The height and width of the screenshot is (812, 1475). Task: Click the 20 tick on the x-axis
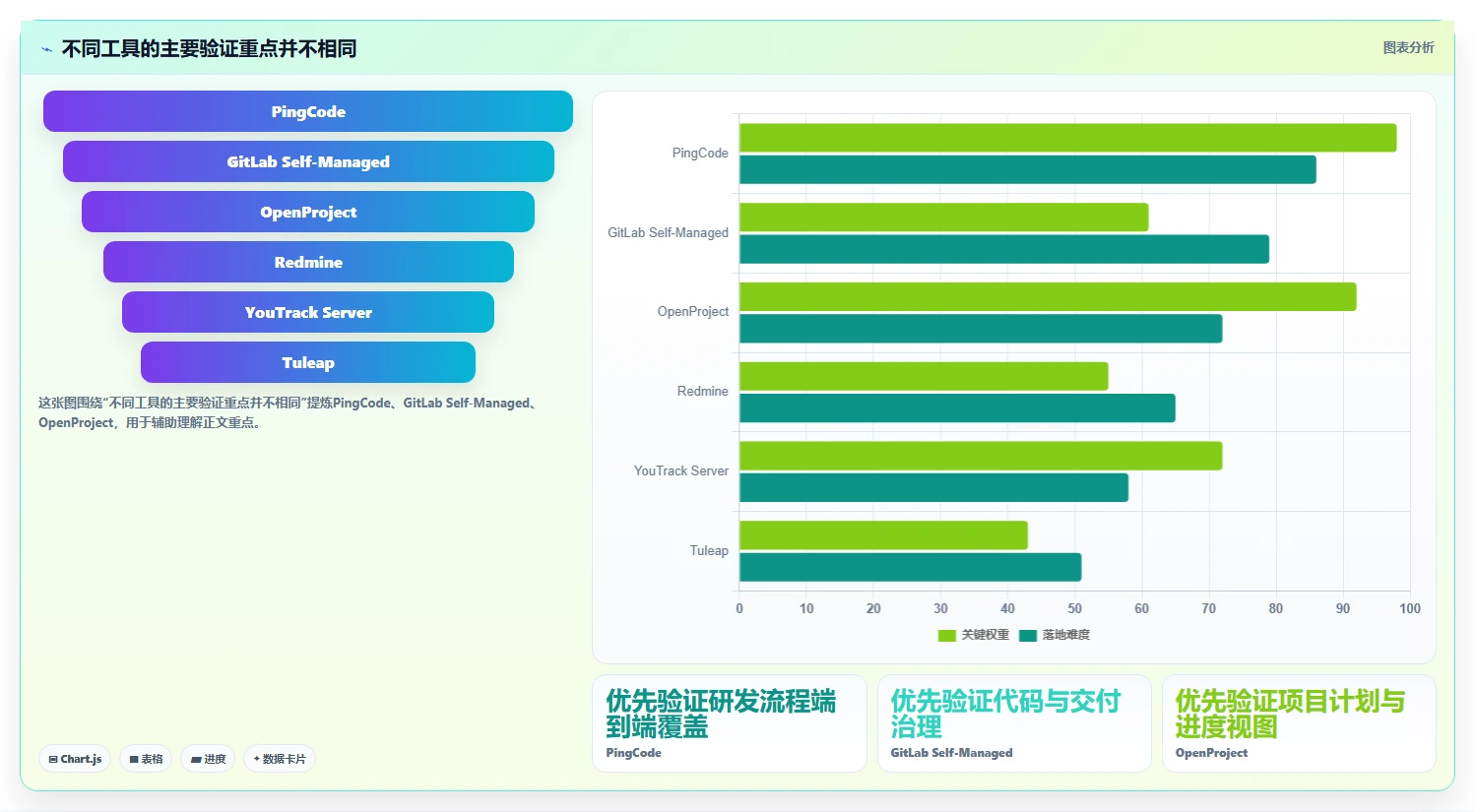[x=873, y=608]
